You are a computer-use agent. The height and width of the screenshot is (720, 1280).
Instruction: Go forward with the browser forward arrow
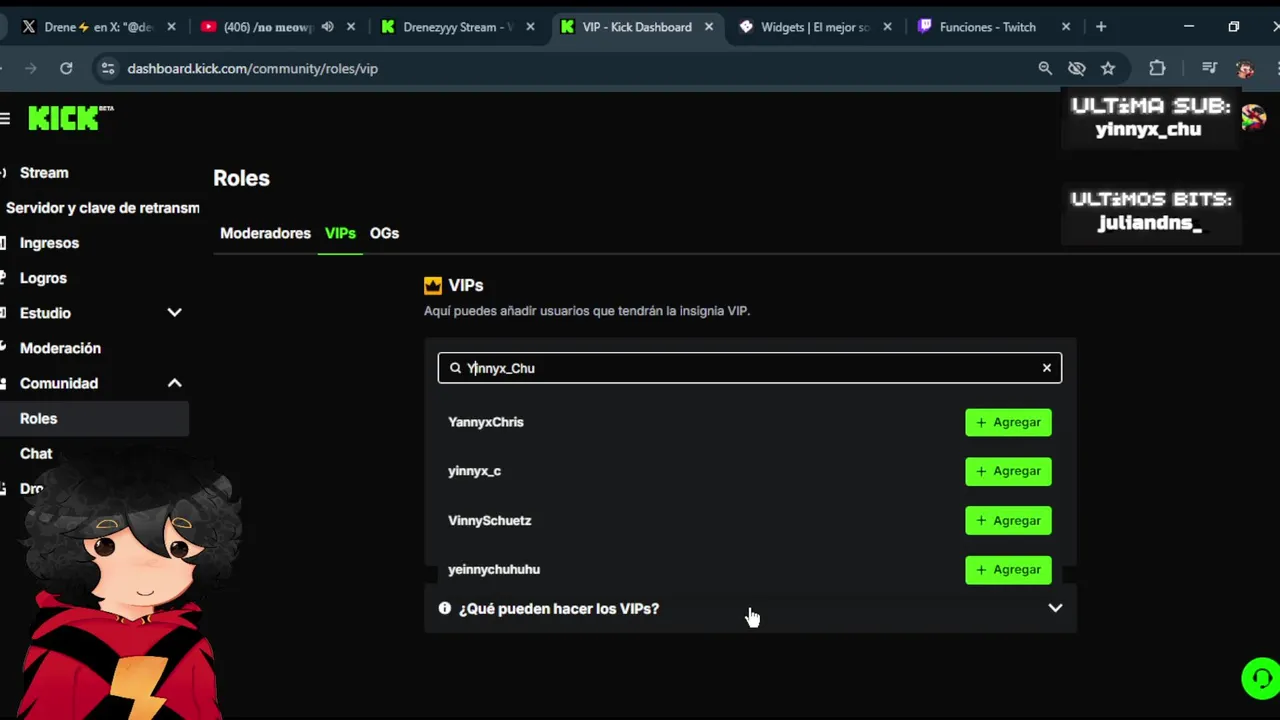[x=30, y=68]
